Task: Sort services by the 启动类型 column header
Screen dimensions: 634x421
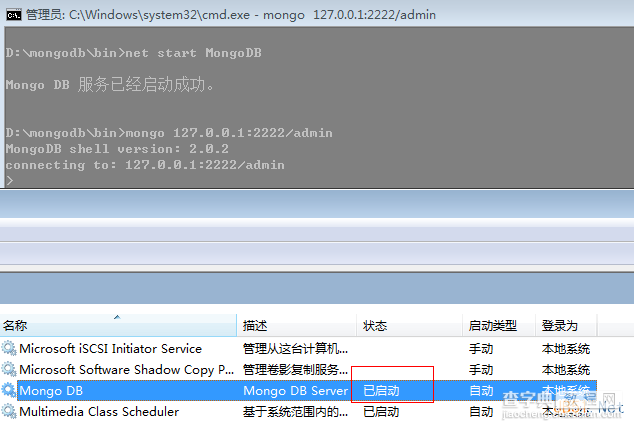Action: pyautogui.click(x=499, y=326)
